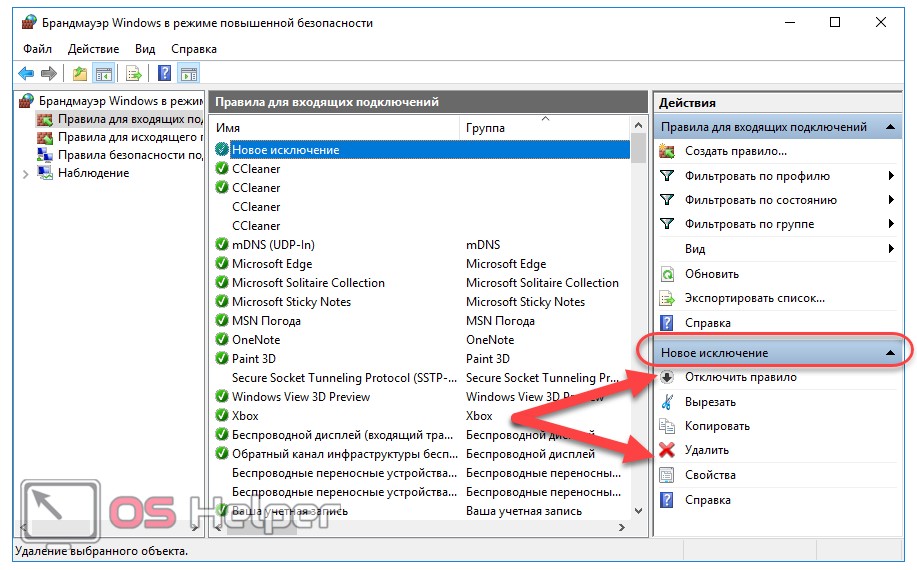Click the blue Help toolbar icon
Image resolution: width=917 pixels, height=570 pixels.
pos(164,73)
